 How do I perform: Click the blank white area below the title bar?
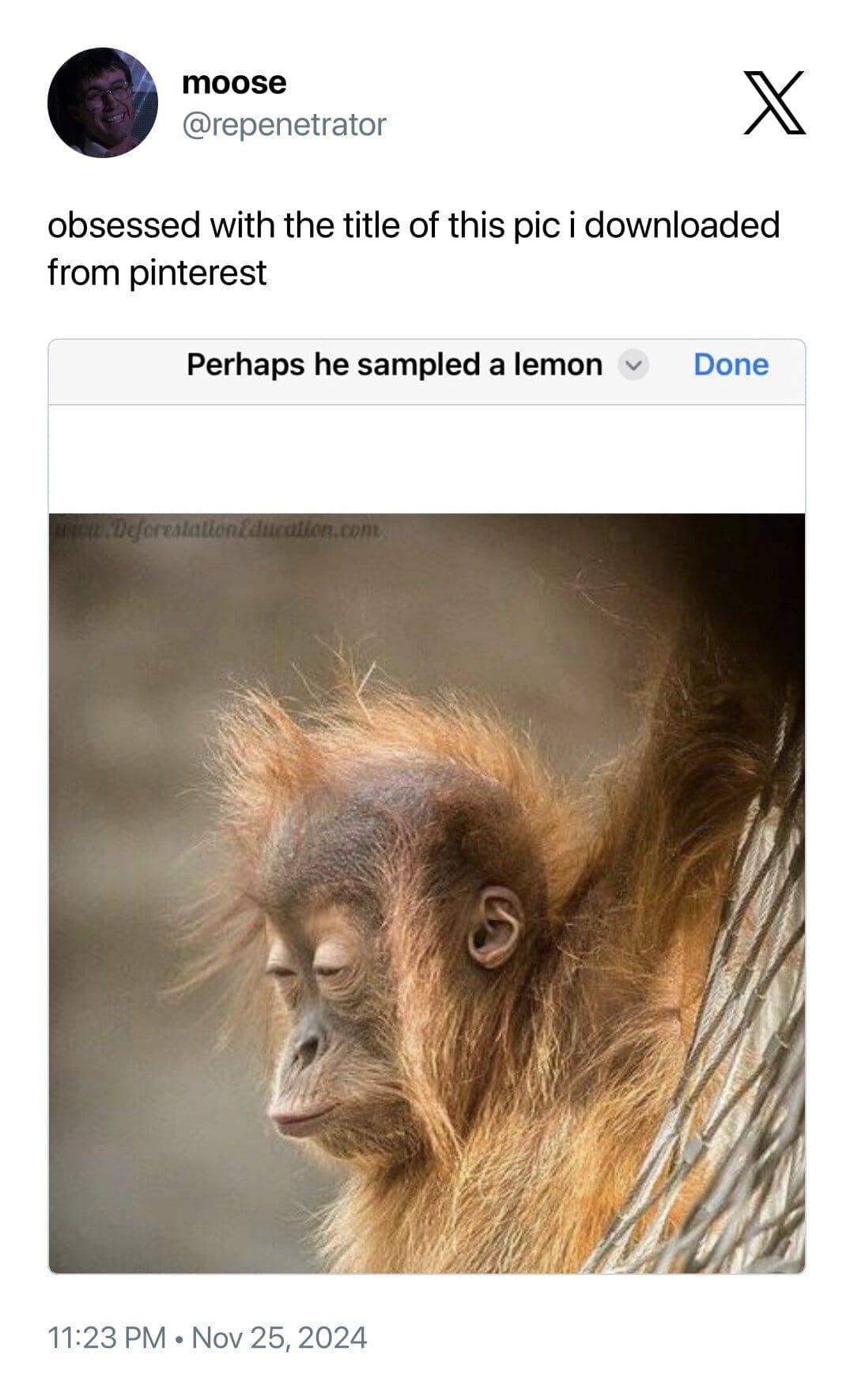(x=427, y=459)
